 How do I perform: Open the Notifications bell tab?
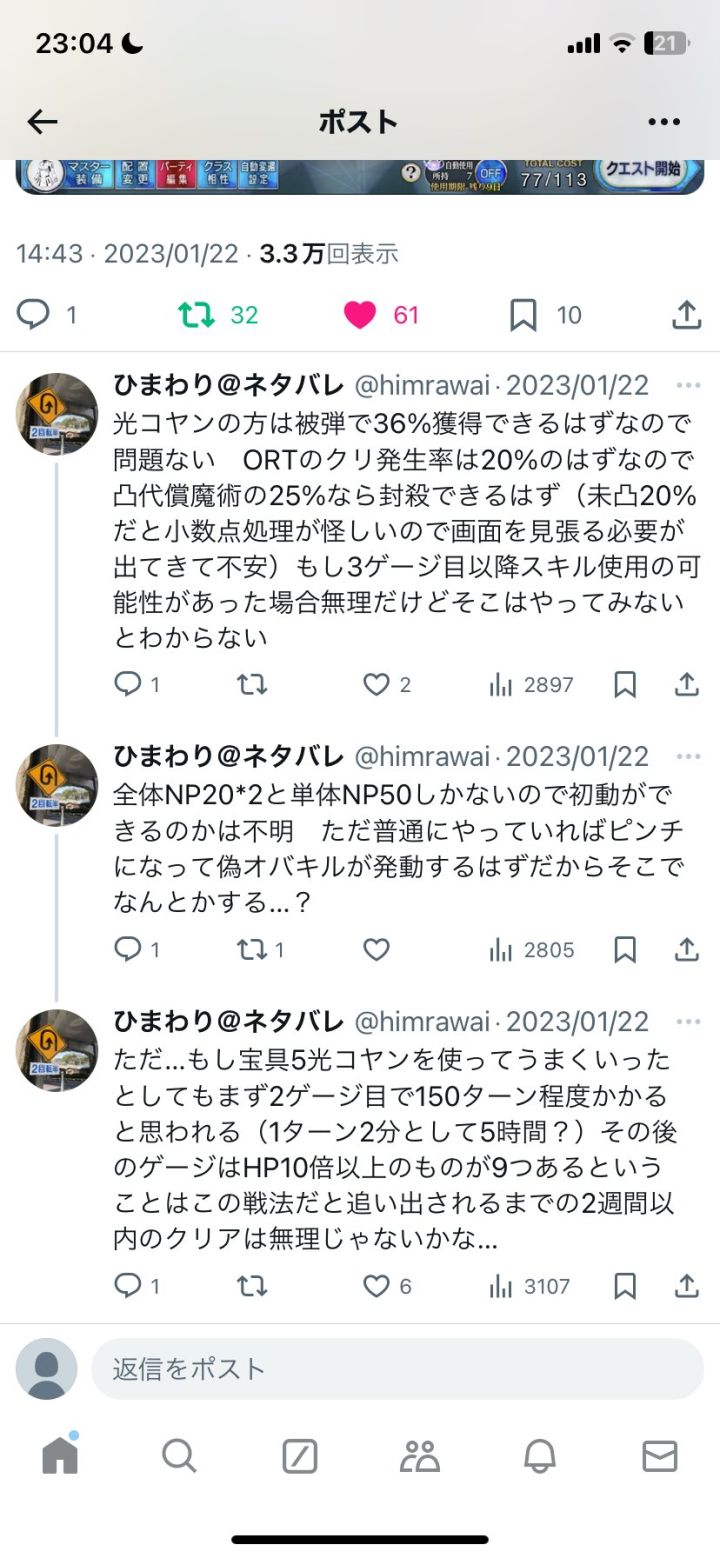(540, 1457)
